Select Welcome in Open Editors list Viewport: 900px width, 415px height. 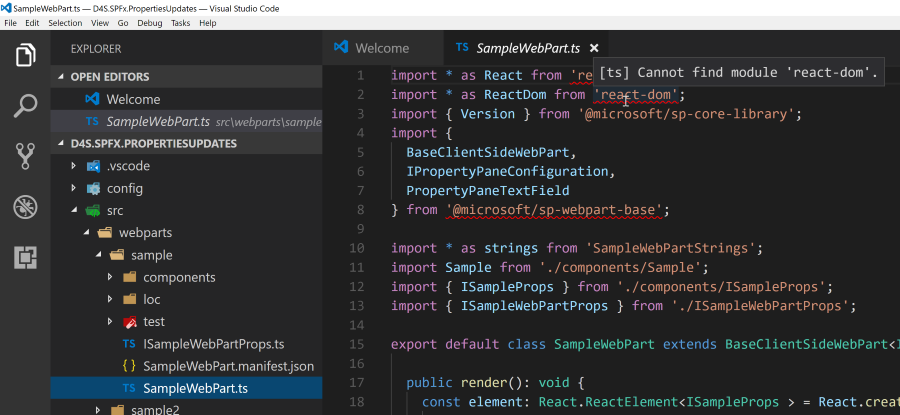pyautogui.click(x=187, y=99)
